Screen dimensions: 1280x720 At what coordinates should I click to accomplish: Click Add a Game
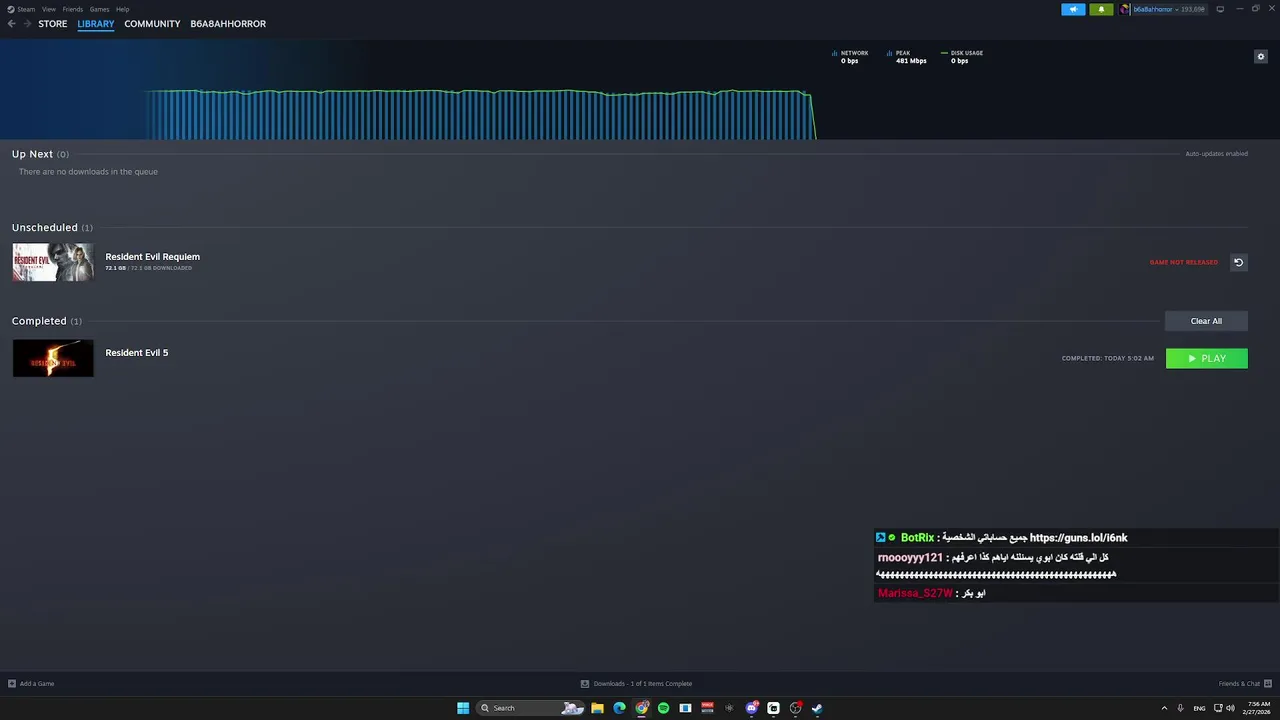(x=31, y=684)
